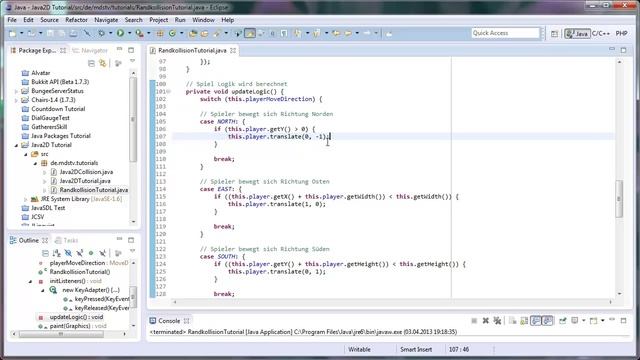Click the Quick Access search field
Screen dimensions: 640x360
[x=505, y=33]
